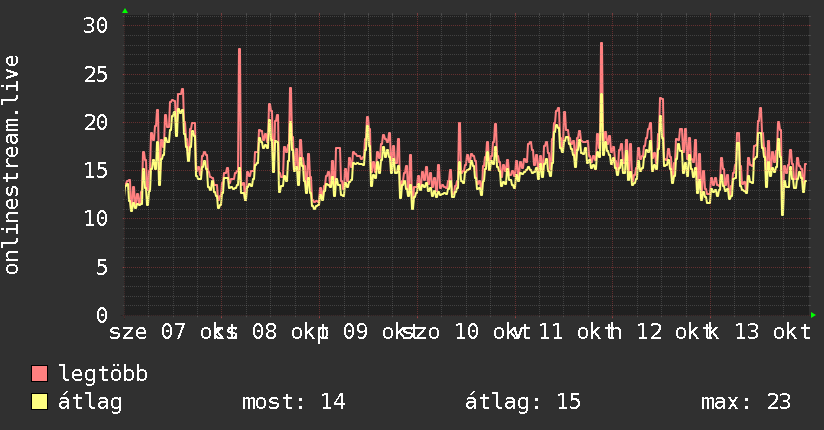Click the y-axis label 5
824x430 pixels.
[x=102, y=267]
